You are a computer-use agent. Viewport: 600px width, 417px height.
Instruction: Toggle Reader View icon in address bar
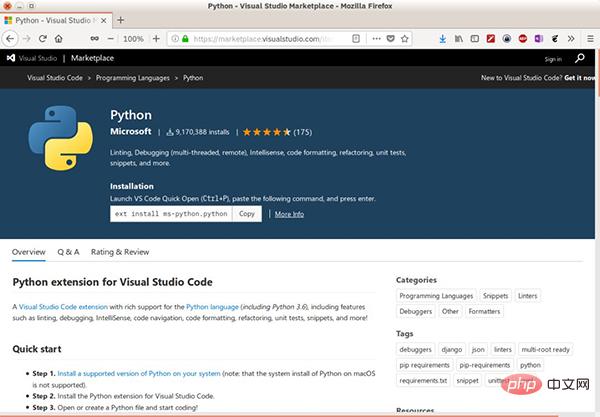[x=356, y=39]
